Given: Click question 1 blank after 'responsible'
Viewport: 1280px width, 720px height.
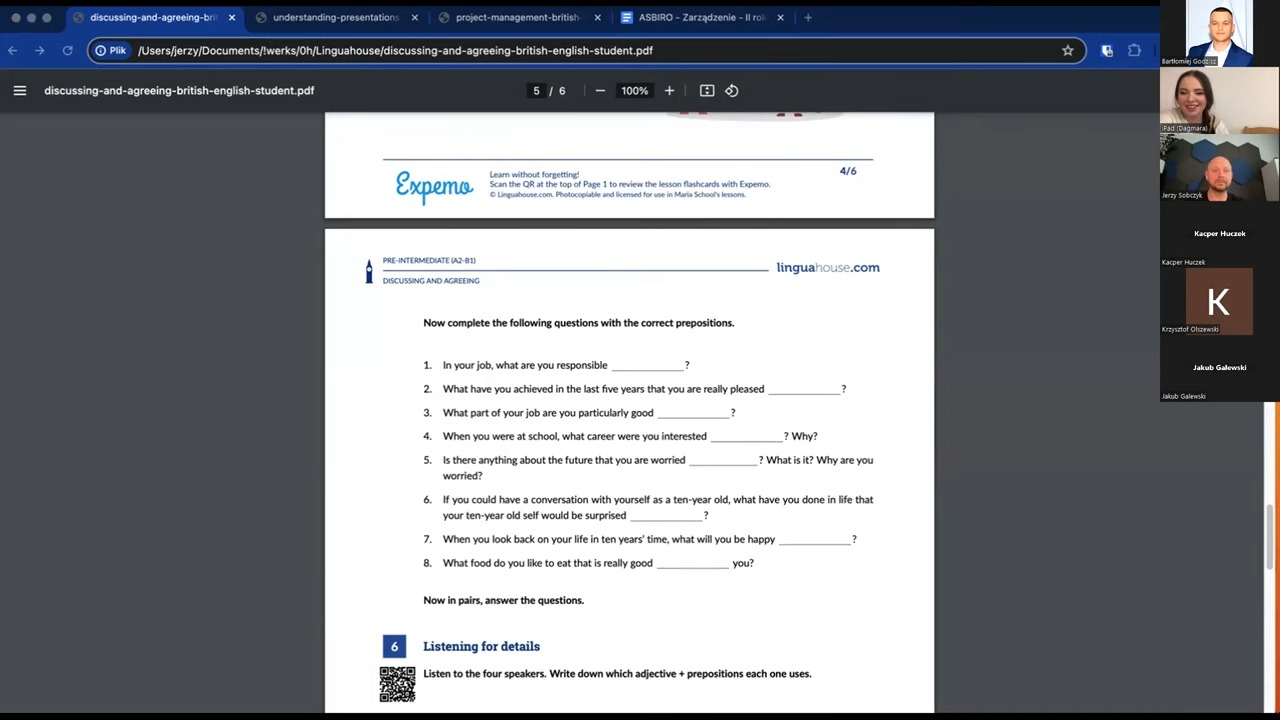Looking at the screenshot, I should [x=647, y=367].
